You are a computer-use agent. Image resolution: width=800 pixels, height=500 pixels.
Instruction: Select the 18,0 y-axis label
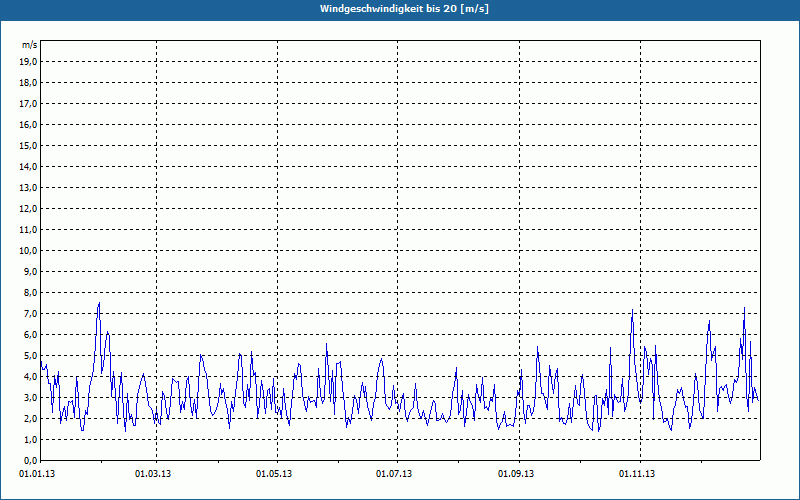tap(28, 83)
